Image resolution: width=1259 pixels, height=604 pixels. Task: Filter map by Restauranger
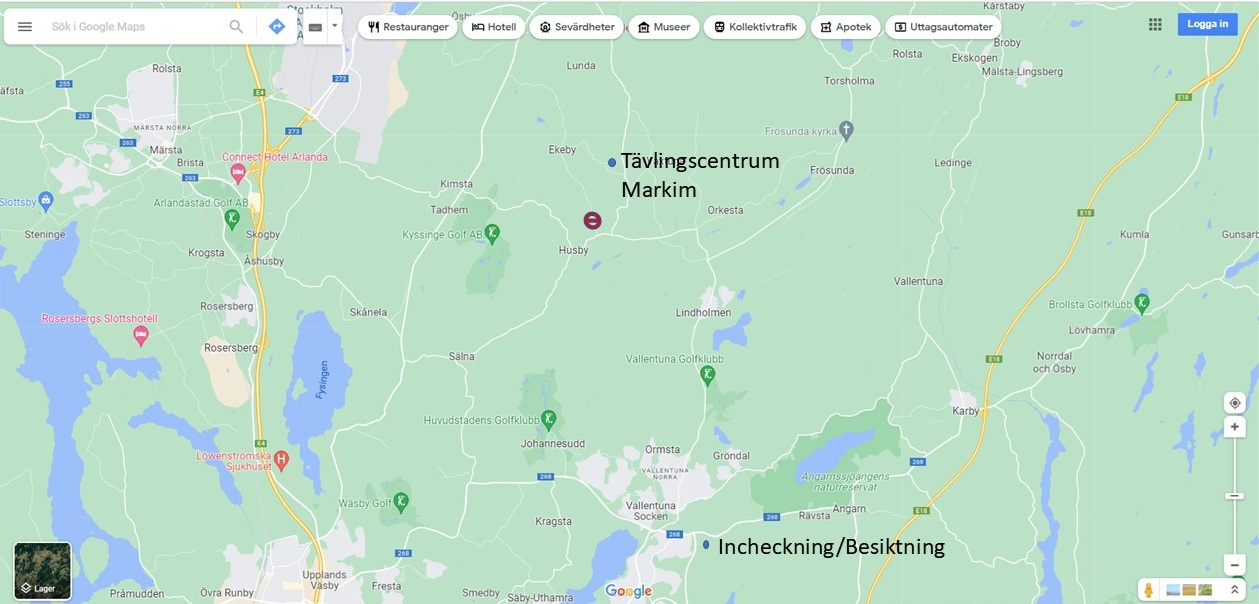click(x=408, y=27)
